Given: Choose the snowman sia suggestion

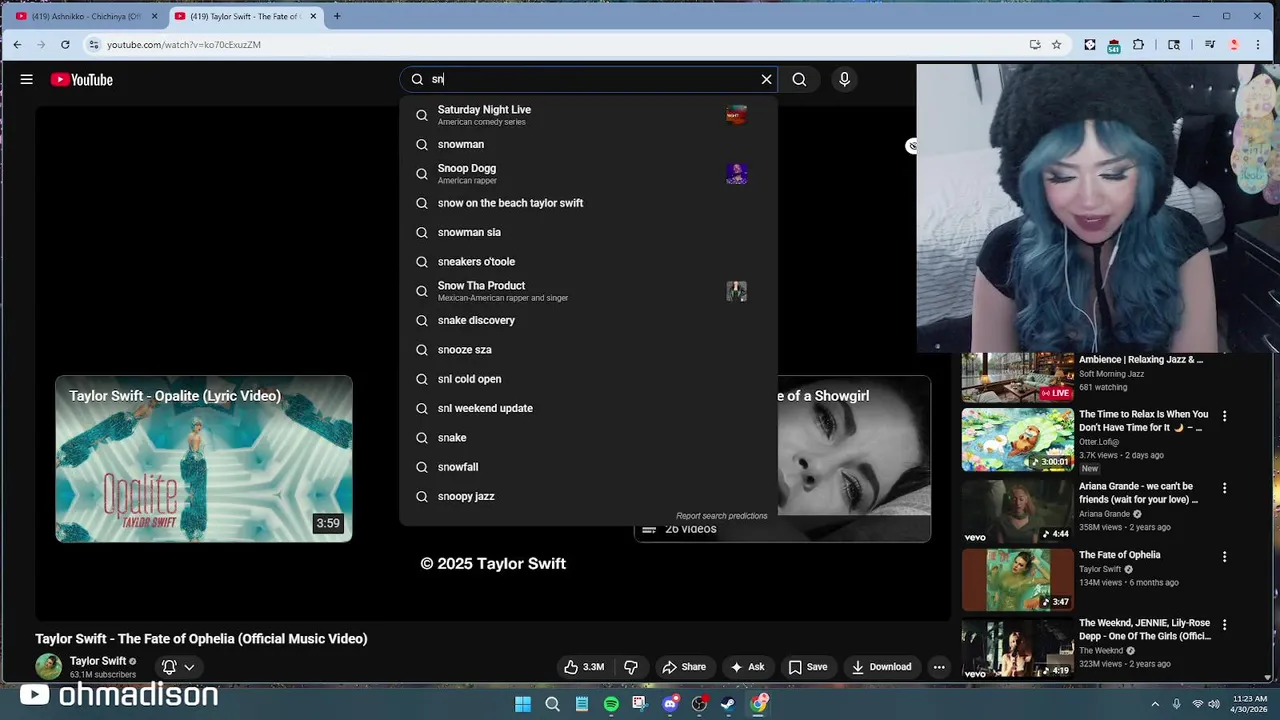Looking at the screenshot, I should [x=588, y=232].
